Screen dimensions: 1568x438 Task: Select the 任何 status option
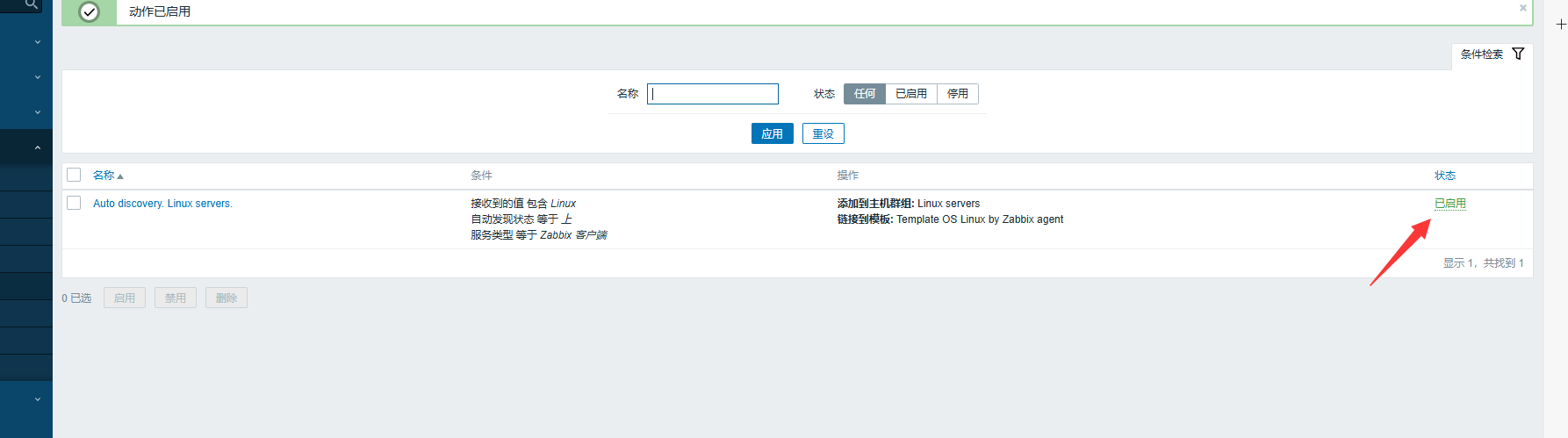click(x=865, y=94)
